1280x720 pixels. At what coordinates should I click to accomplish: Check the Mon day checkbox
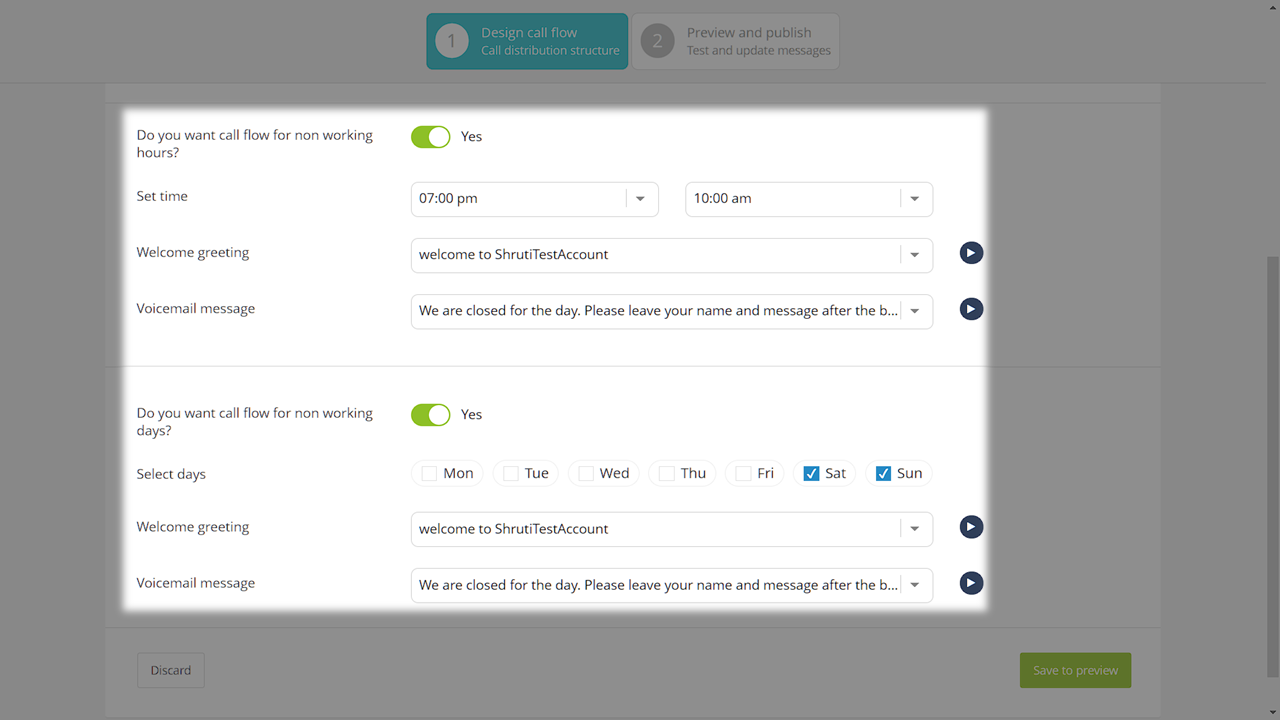[x=430, y=474]
